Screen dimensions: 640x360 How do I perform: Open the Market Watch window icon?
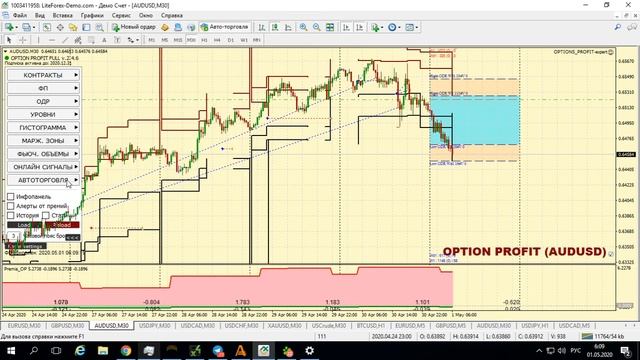(47, 27)
